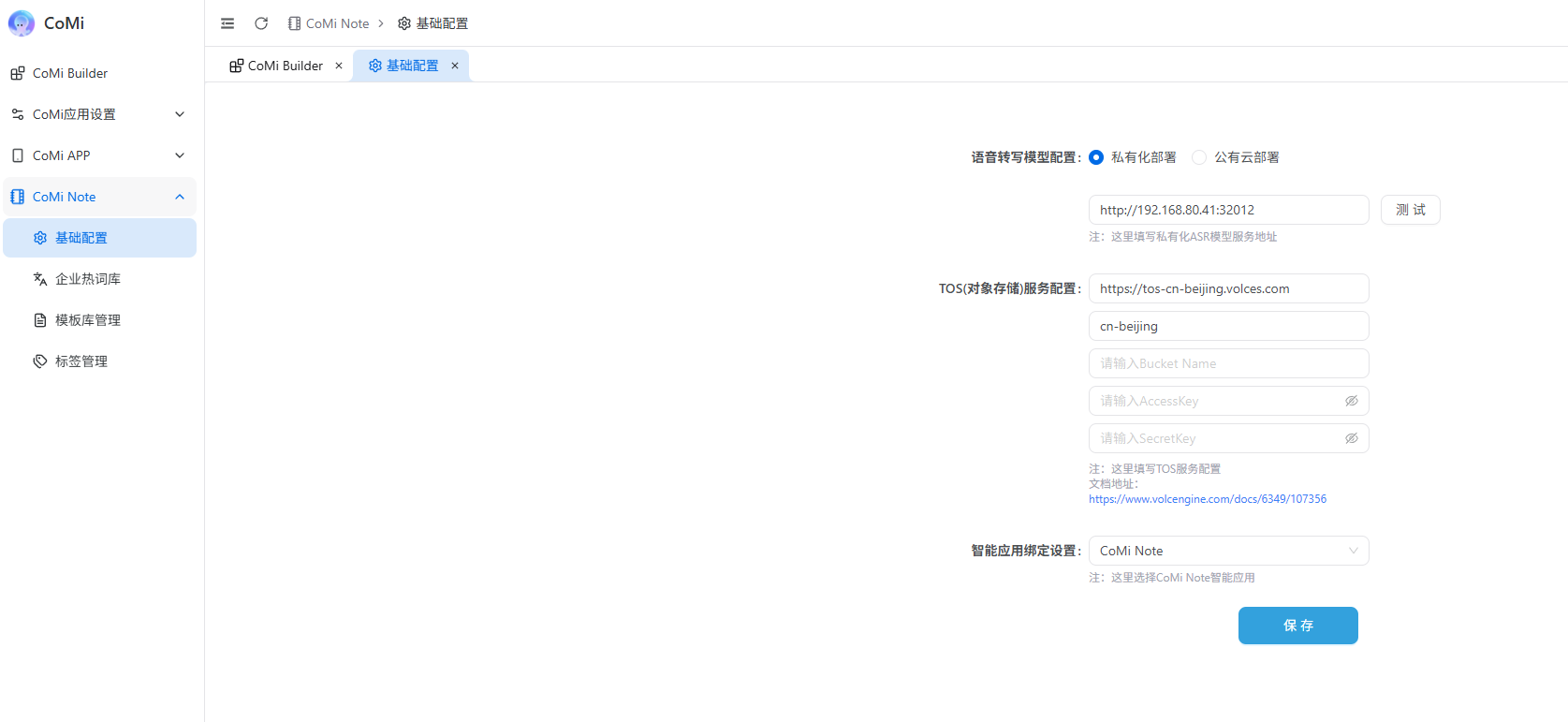
Task: Show the SecretKey with its eye icon
Action: (1352, 438)
